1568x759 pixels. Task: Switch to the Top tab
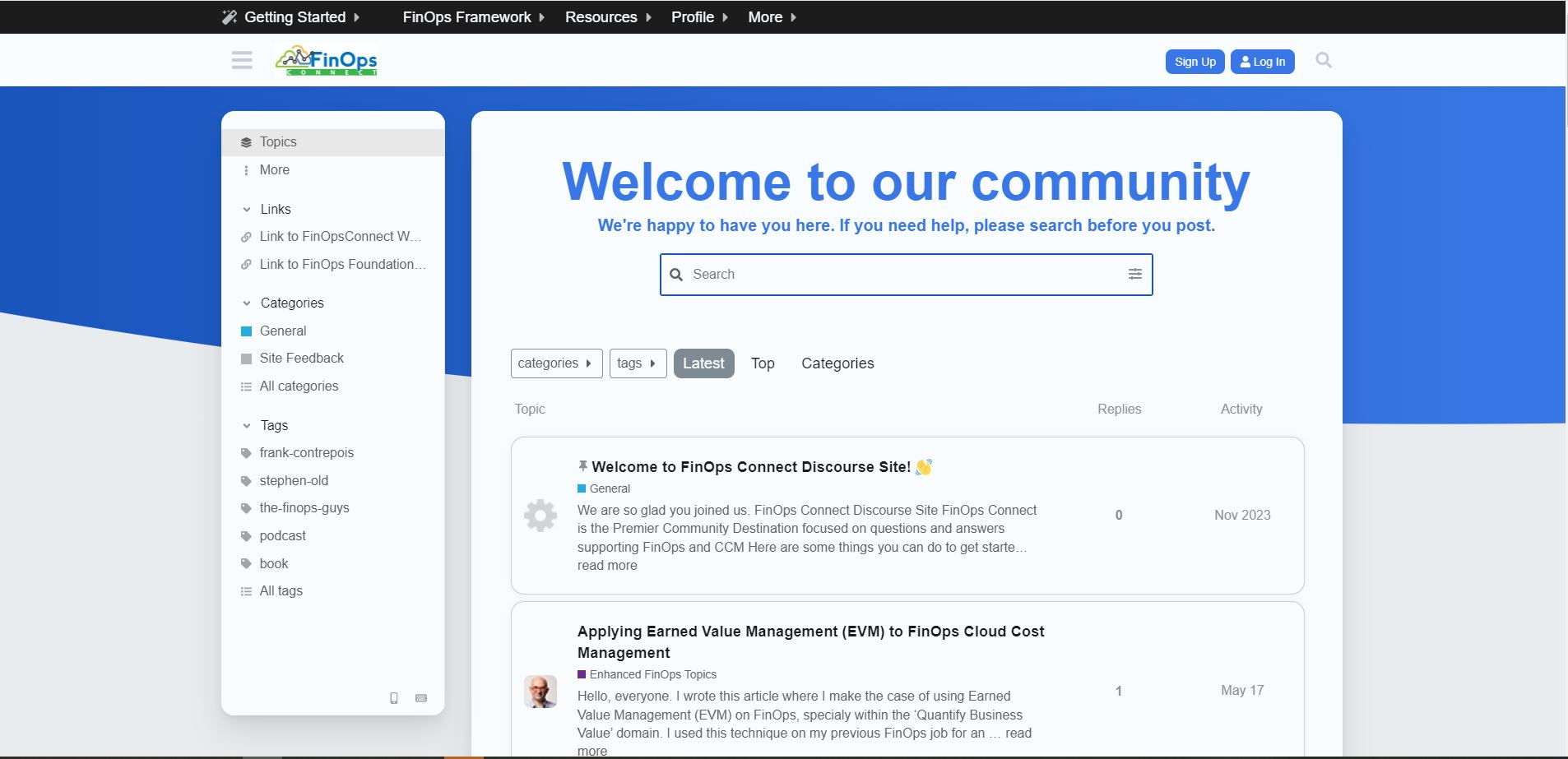coord(763,363)
